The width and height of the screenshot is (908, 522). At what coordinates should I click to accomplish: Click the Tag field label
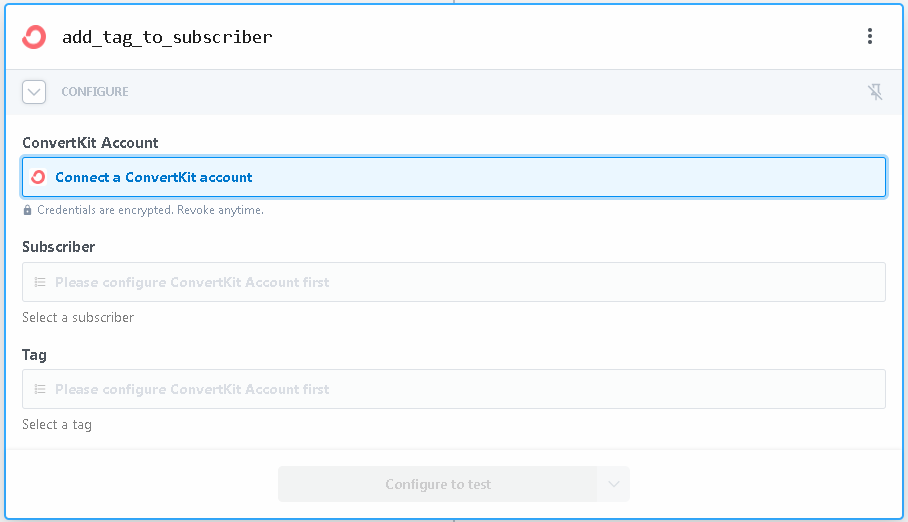(34, 355)
